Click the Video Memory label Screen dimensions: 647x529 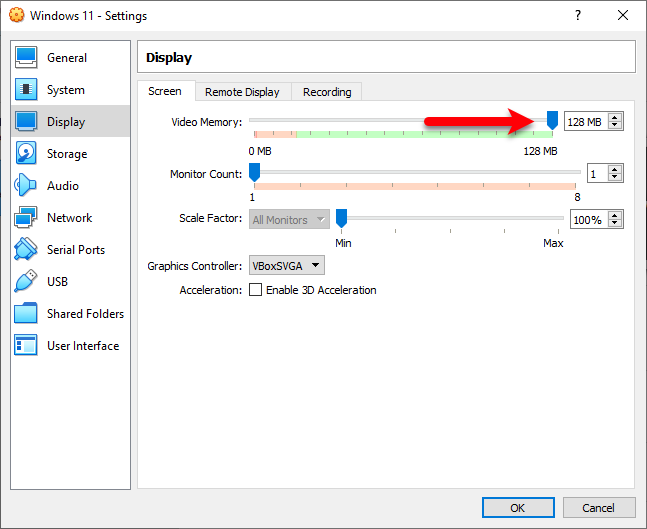(207, 122)
